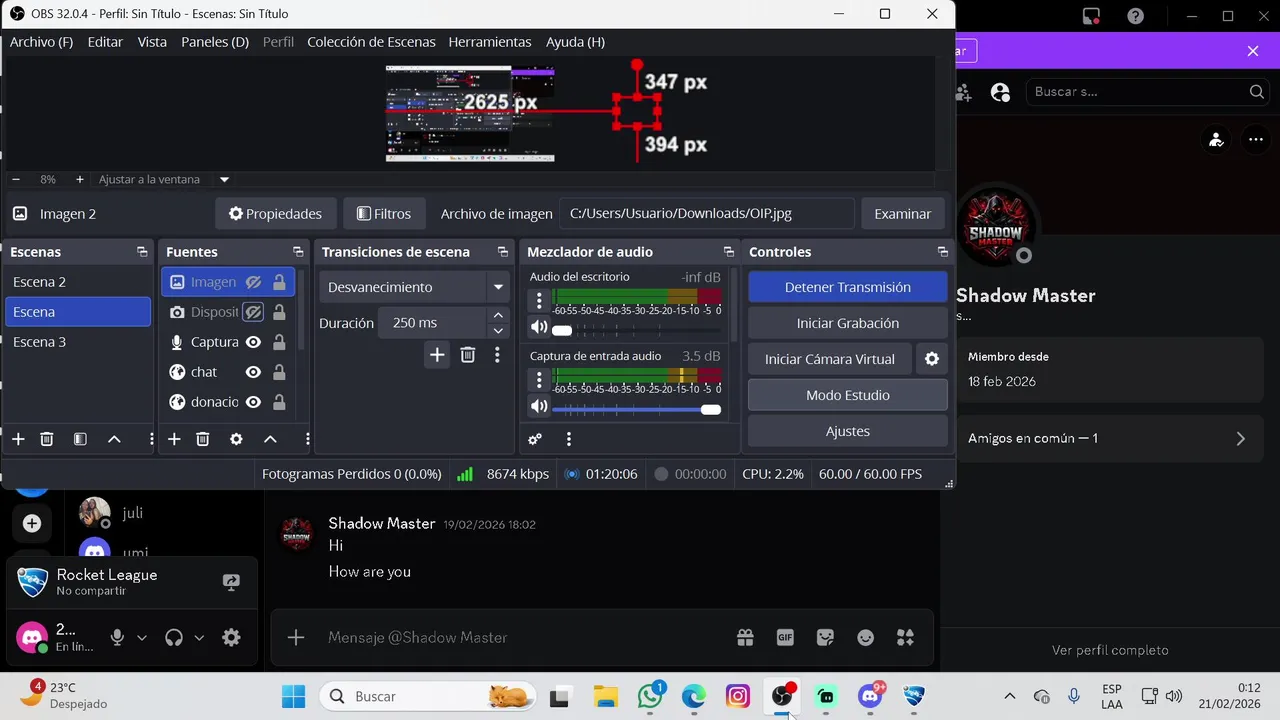Open Archivo (F) menu
This screenshot has height=720, width=1280.
(41, 42)
